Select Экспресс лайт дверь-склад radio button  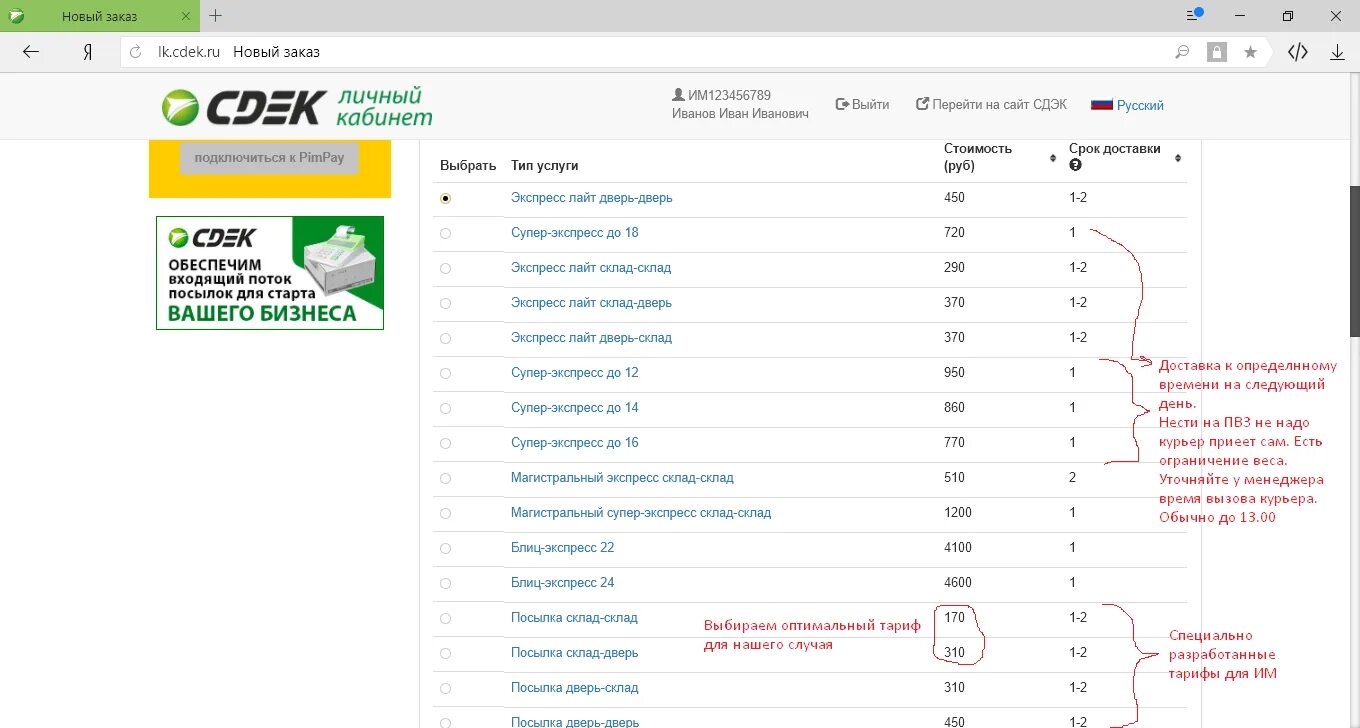(x=445, y=338)
